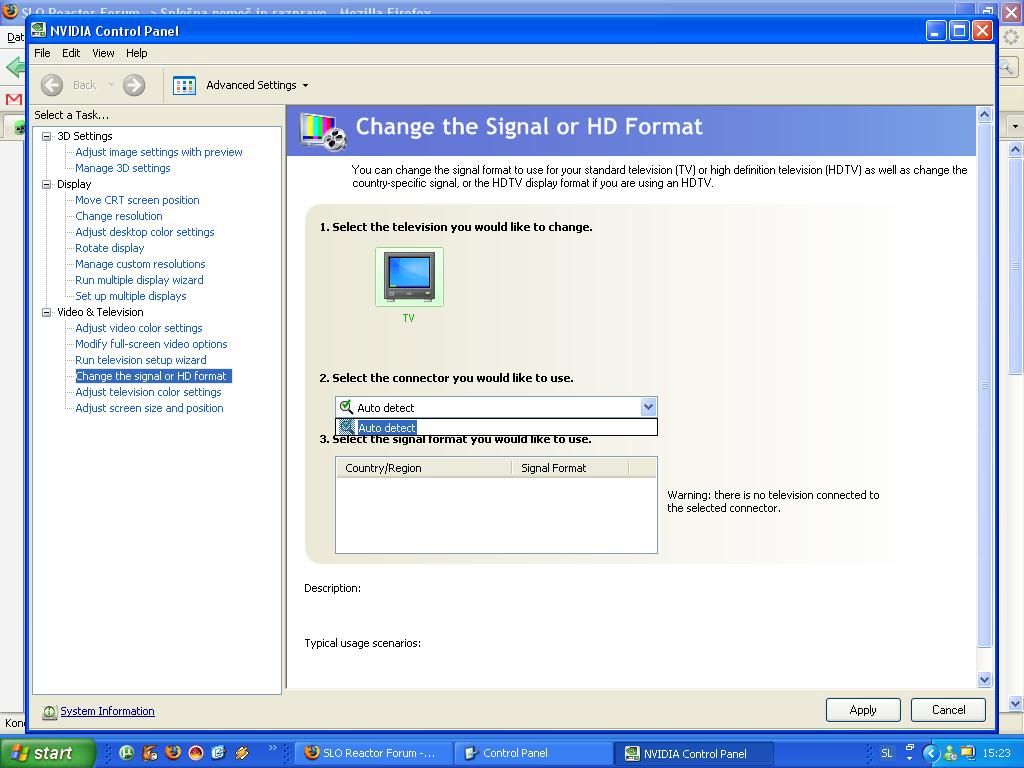Image resolution: width=1024 pixels, height=768 pixels.
Task: Open Manage custom resolutions
Action: [x=140, y=264]
